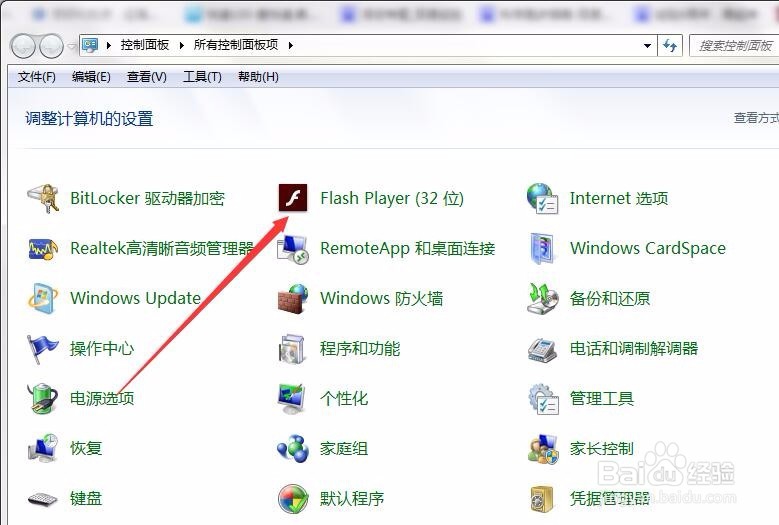Open the Windows CardSpace icon
The image size is (779, 525).
(542, 248)
